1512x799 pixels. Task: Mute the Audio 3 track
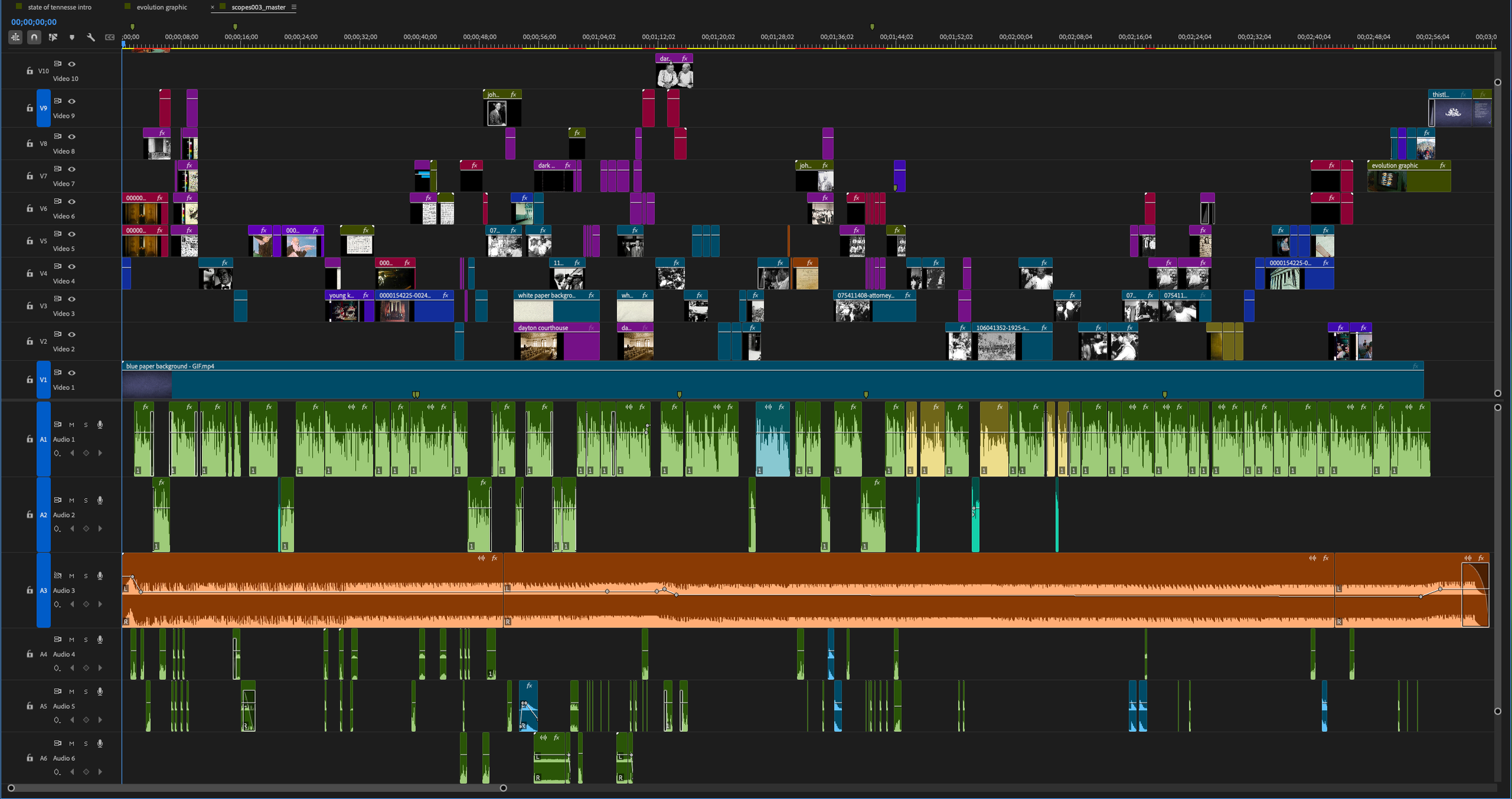(x=71, y=576)
